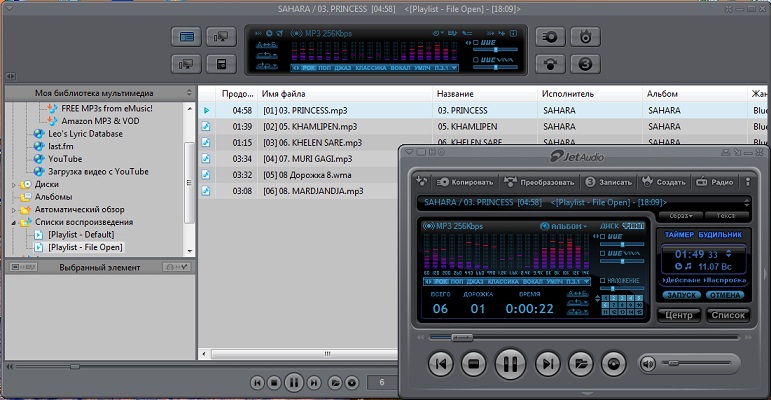The height and width of the screenshot is (400, 771).
Task: Open the Радио toolbar item
Action: (715, 182)
